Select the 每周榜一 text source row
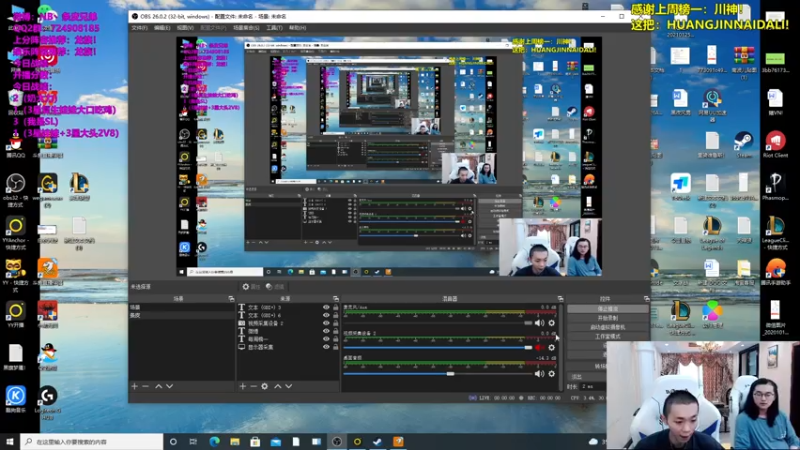The image size is (800, 450). tap(286, 339)
